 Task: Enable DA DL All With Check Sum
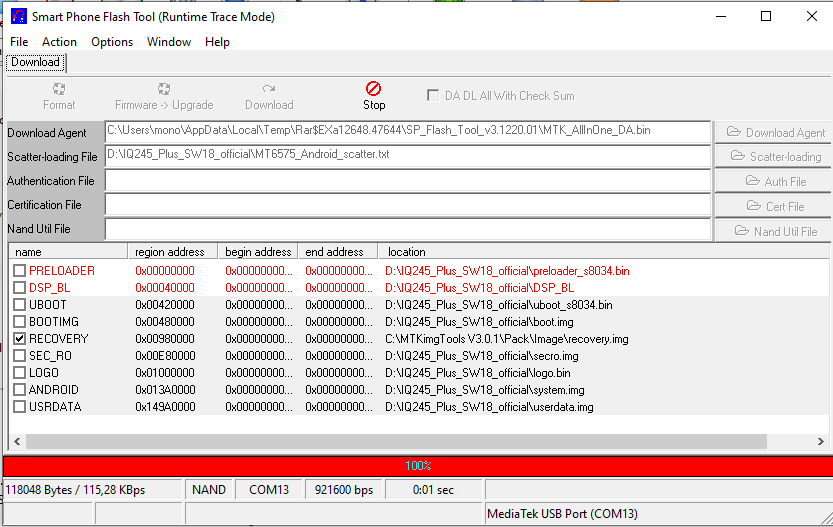433,96
